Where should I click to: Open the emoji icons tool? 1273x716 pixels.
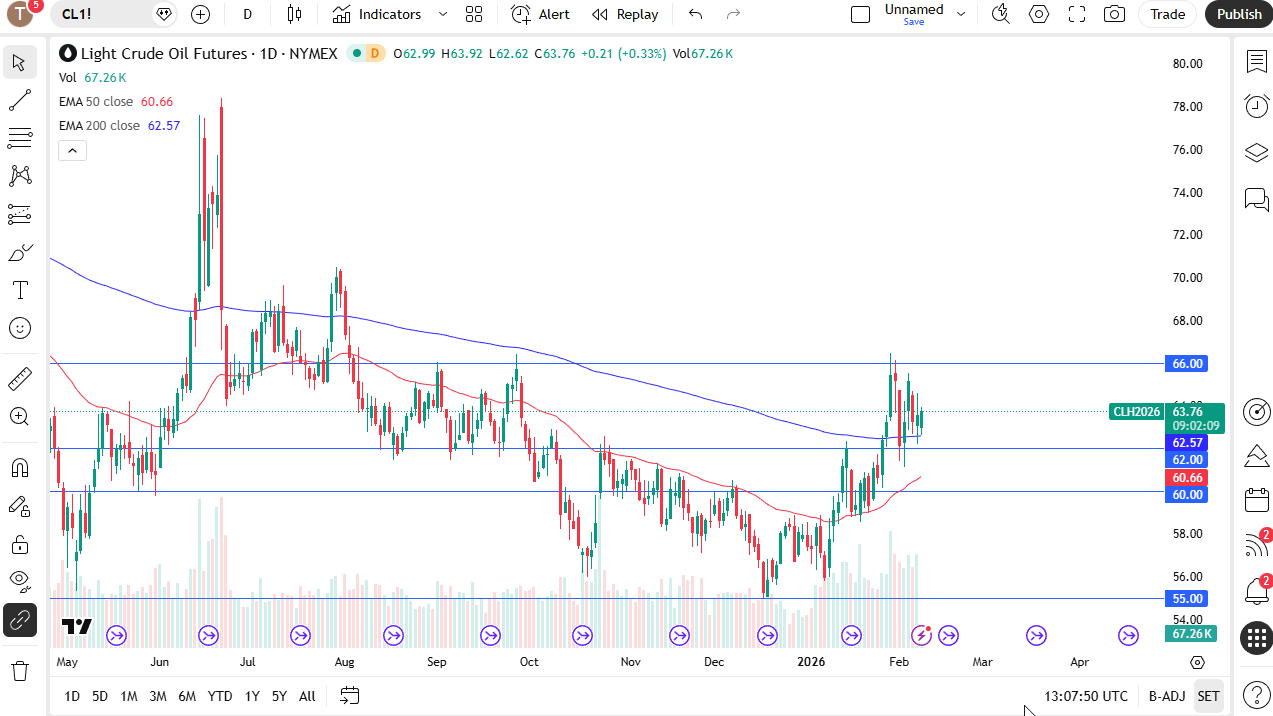coord(19,328)
